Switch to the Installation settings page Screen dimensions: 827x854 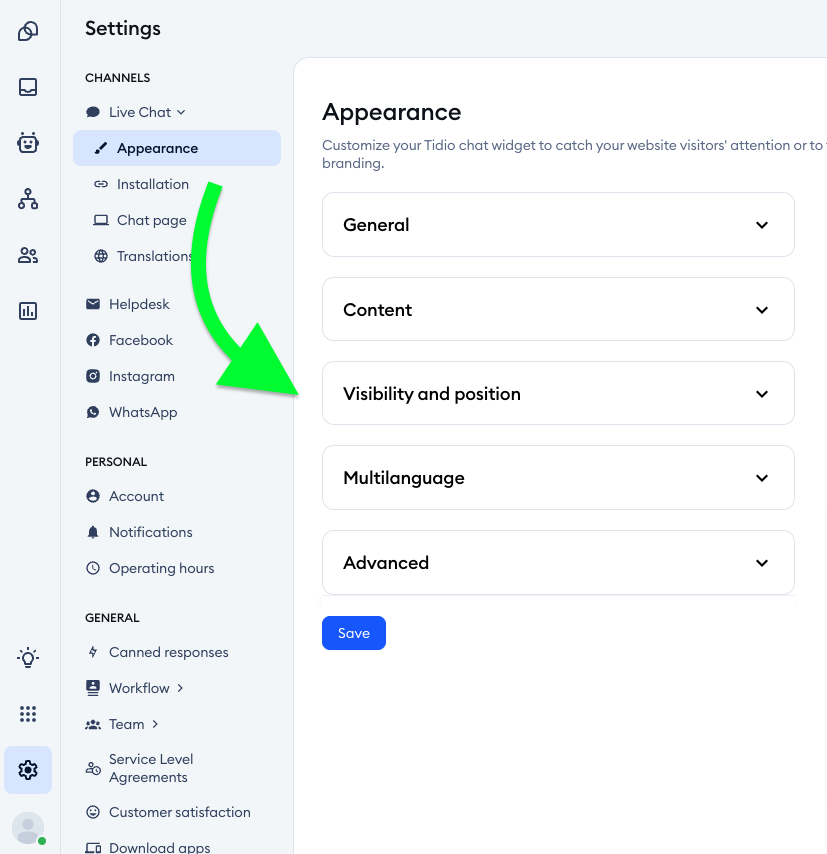[x=152, y=184]
